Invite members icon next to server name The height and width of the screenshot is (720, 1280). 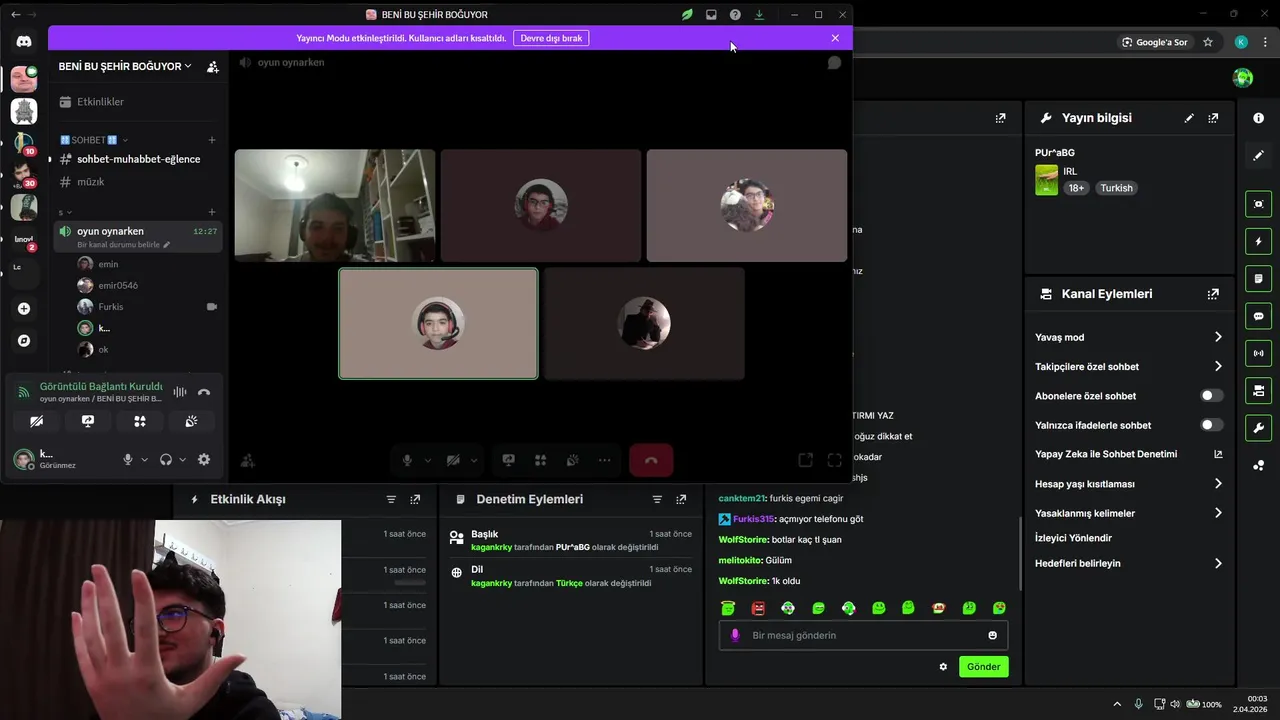coord(212,67)
